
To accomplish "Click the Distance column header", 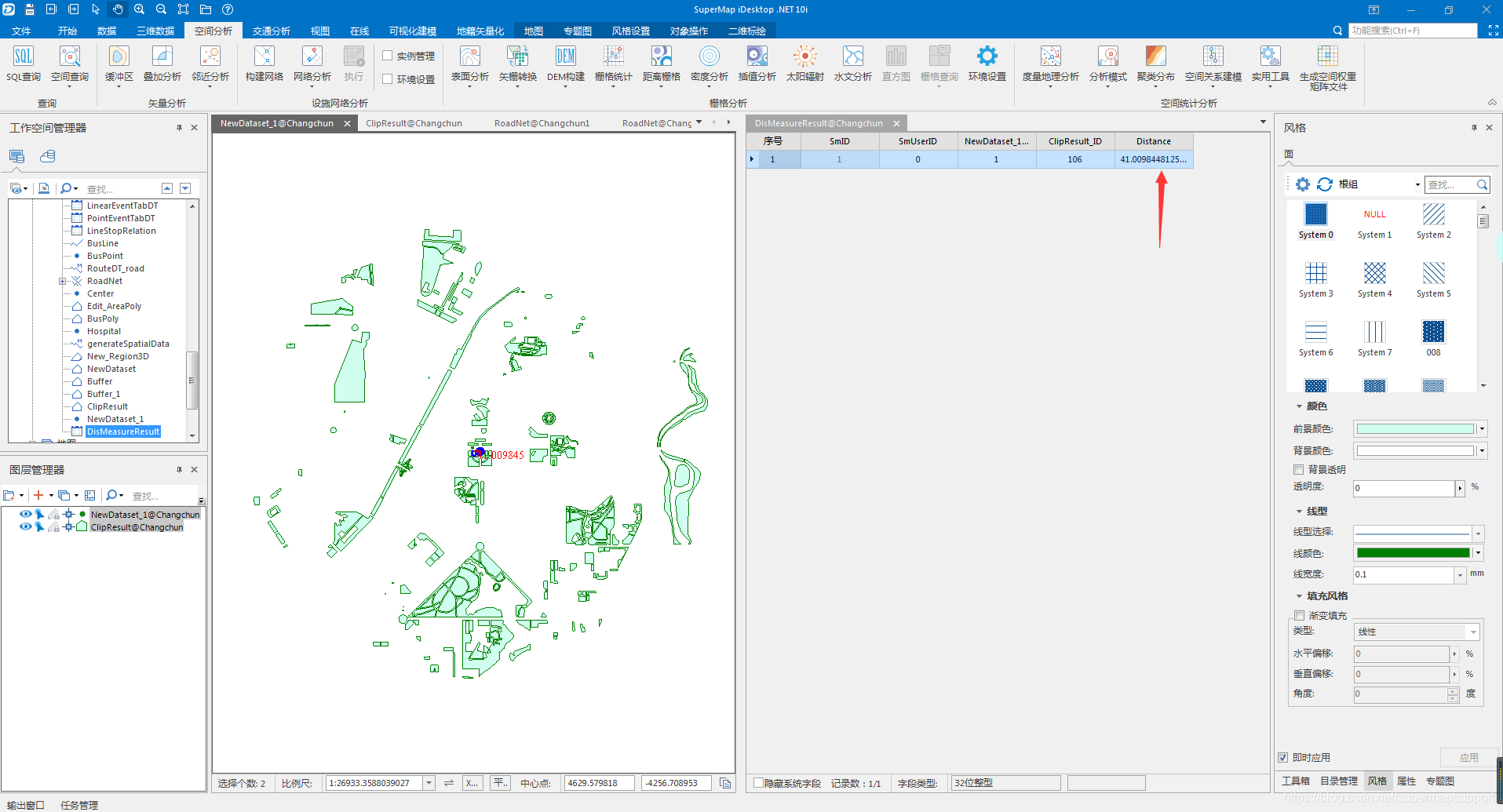I will (x=1154, y=141).
